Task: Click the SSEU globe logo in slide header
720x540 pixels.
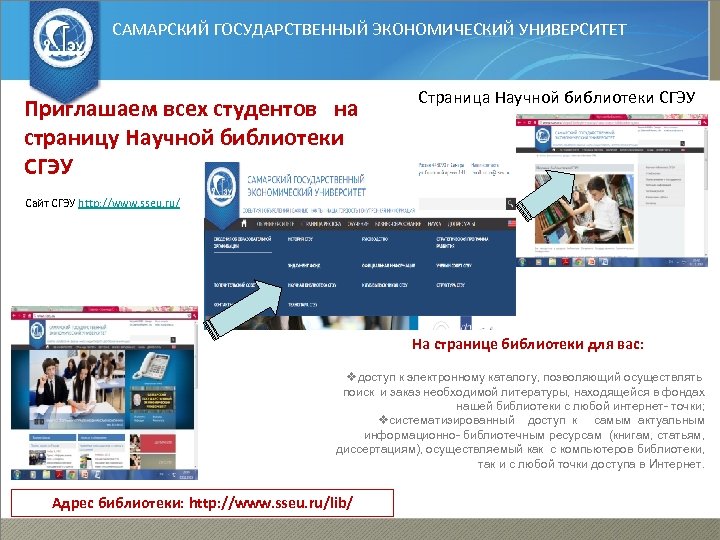Action: 63,39
